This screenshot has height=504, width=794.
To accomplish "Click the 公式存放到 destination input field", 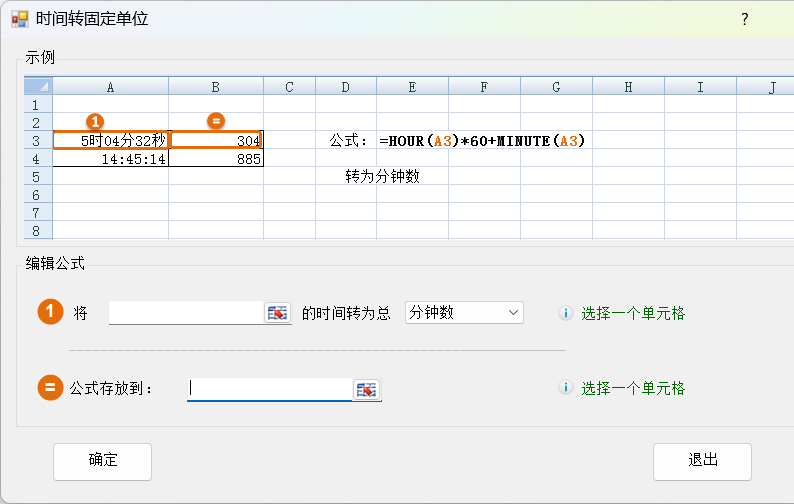I will [269, 389].
